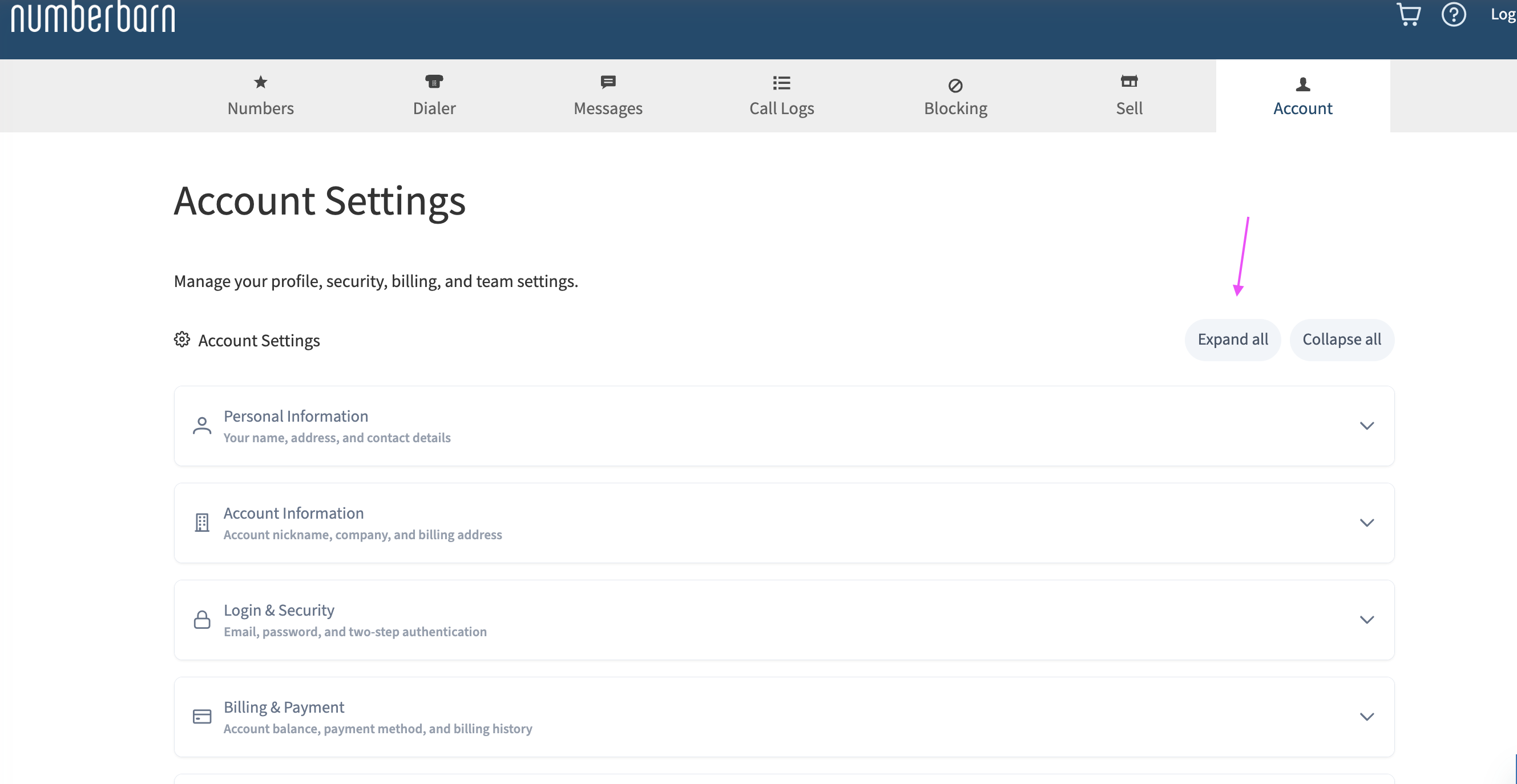Viewport: 1517px width, 784px height.
Task: Expand Personal Information with its chevron
Action: (1366, 426)
